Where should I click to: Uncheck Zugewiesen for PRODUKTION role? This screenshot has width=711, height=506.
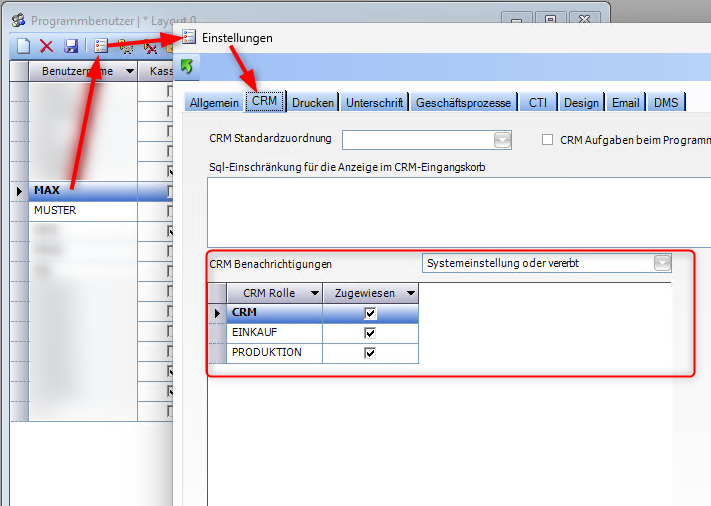(370, 353)
